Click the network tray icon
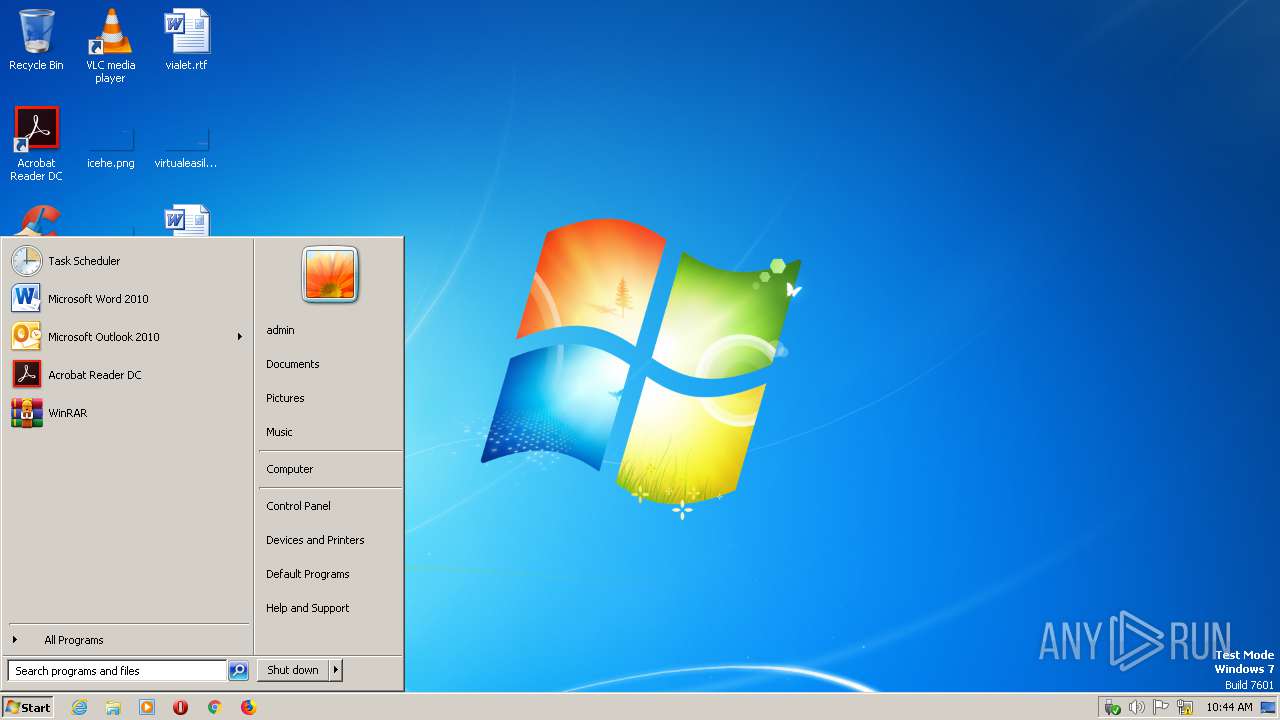The height and width of the screenshot is (720, 1280). pos(1185,707)
